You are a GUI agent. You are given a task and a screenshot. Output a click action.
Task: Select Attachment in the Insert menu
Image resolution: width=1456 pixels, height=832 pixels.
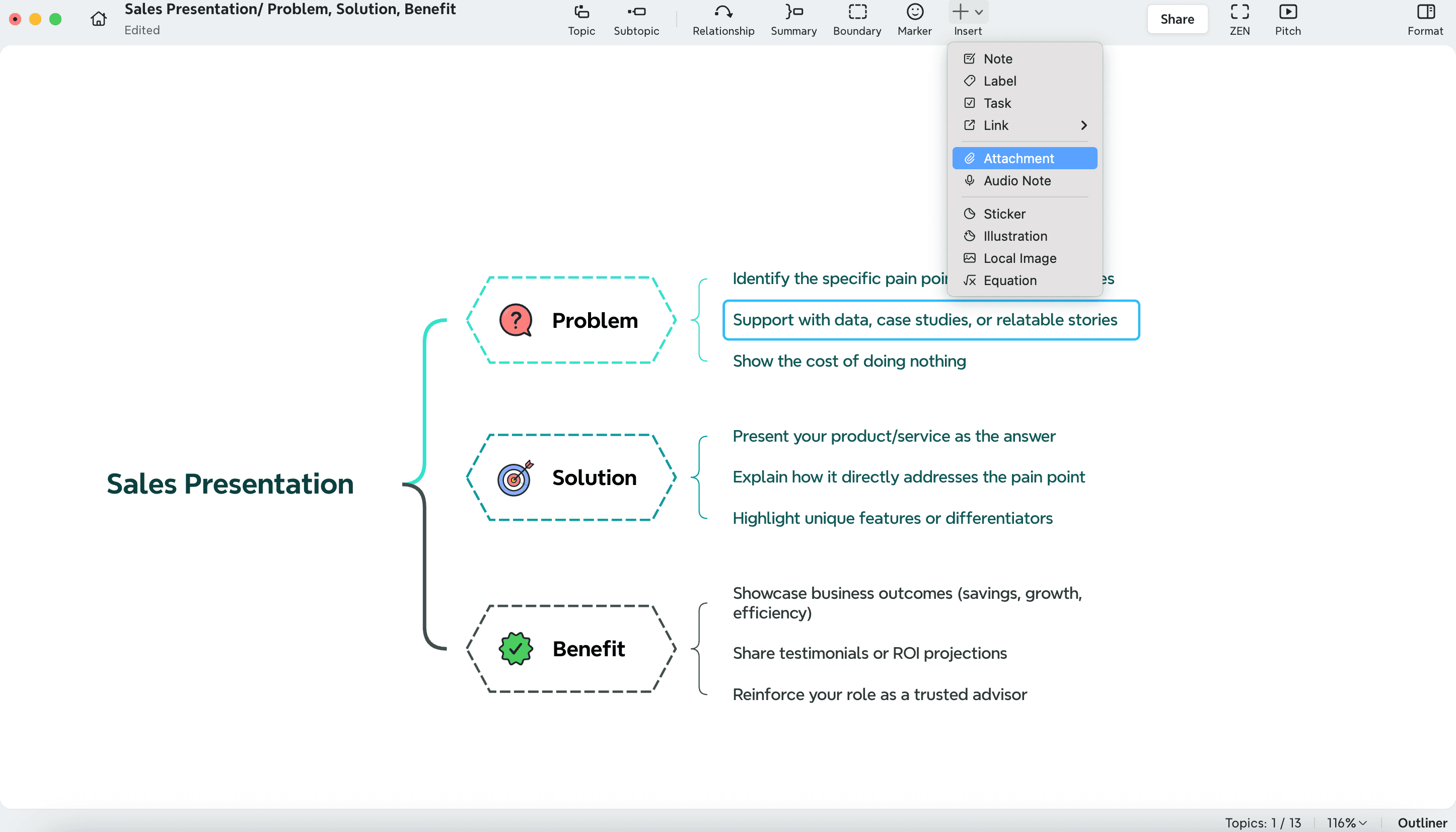pos(1024,158)
